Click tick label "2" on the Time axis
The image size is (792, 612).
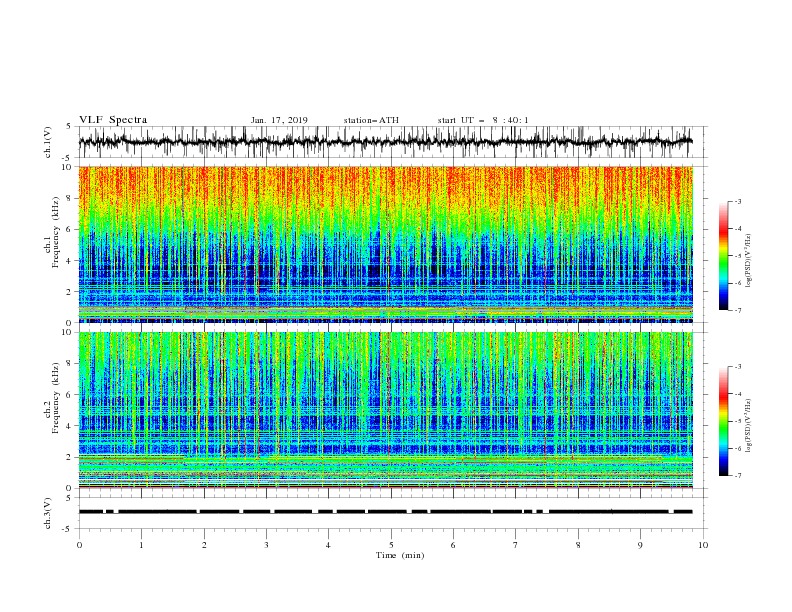point(204,545)
